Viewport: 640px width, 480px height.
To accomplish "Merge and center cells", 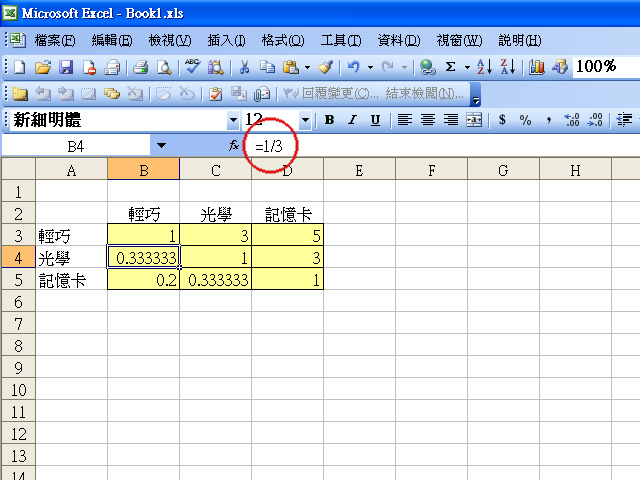I will click(x=474, y=120).
